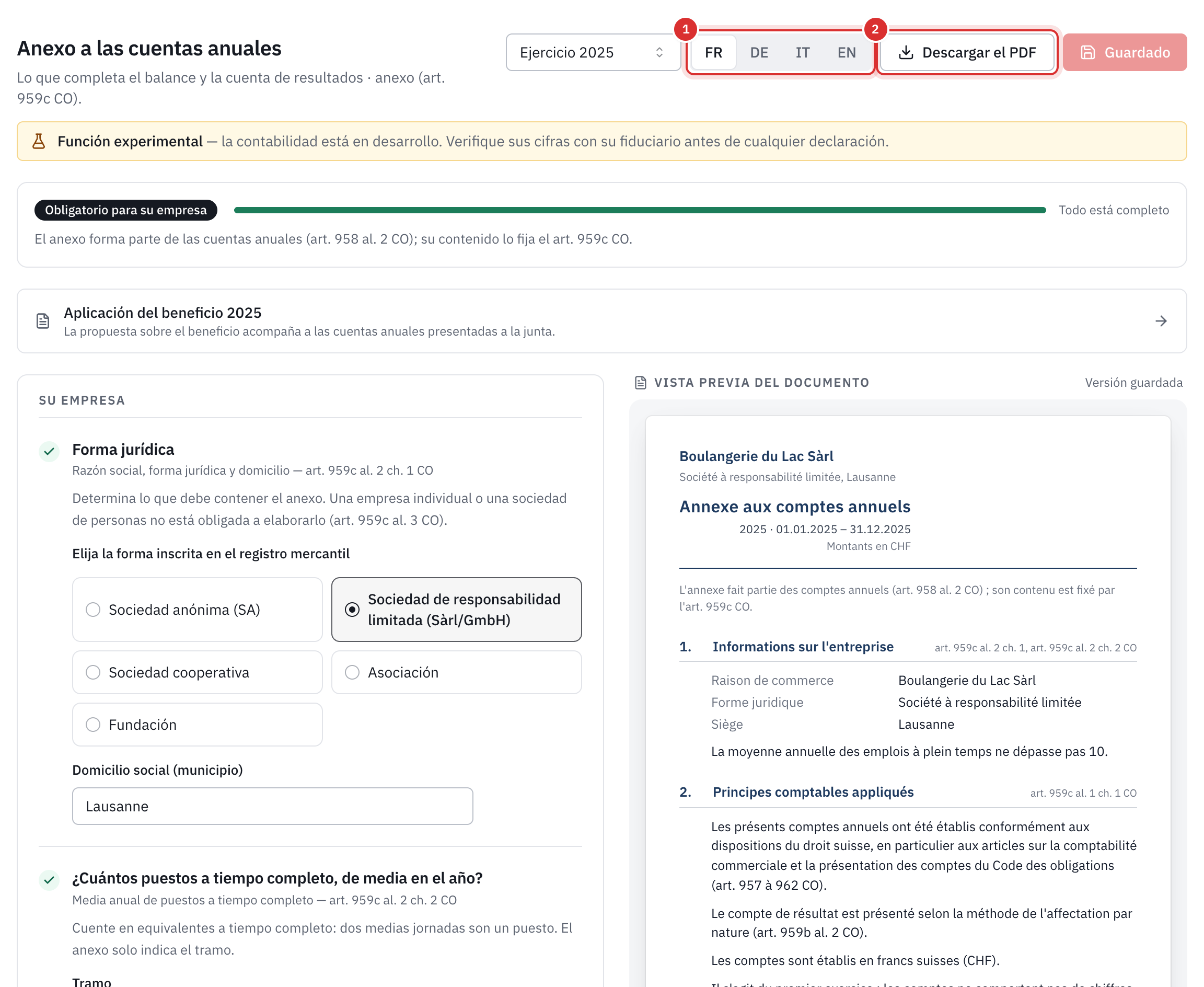
Task: Click the Todo está completo status text
Action: (1114, 210)
